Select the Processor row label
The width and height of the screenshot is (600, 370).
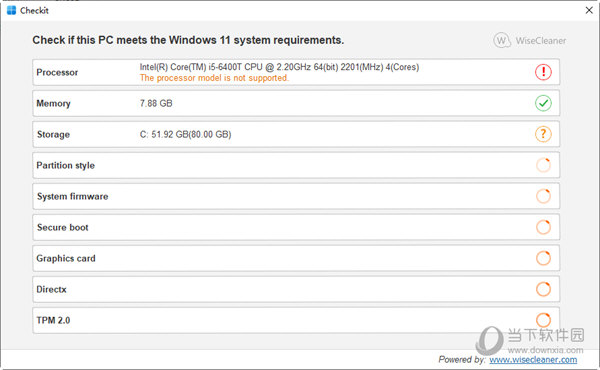(57, 72)
